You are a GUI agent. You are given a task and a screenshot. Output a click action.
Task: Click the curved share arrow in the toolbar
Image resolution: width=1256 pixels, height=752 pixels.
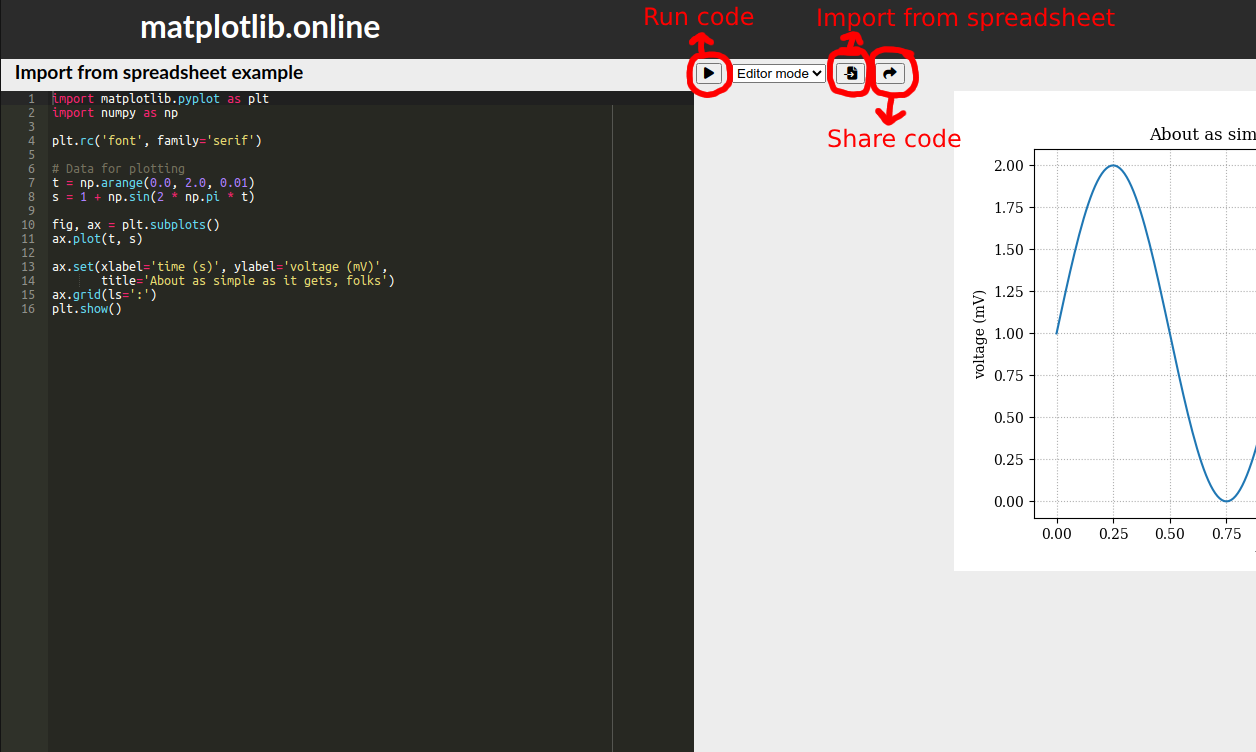pos(891,72)
